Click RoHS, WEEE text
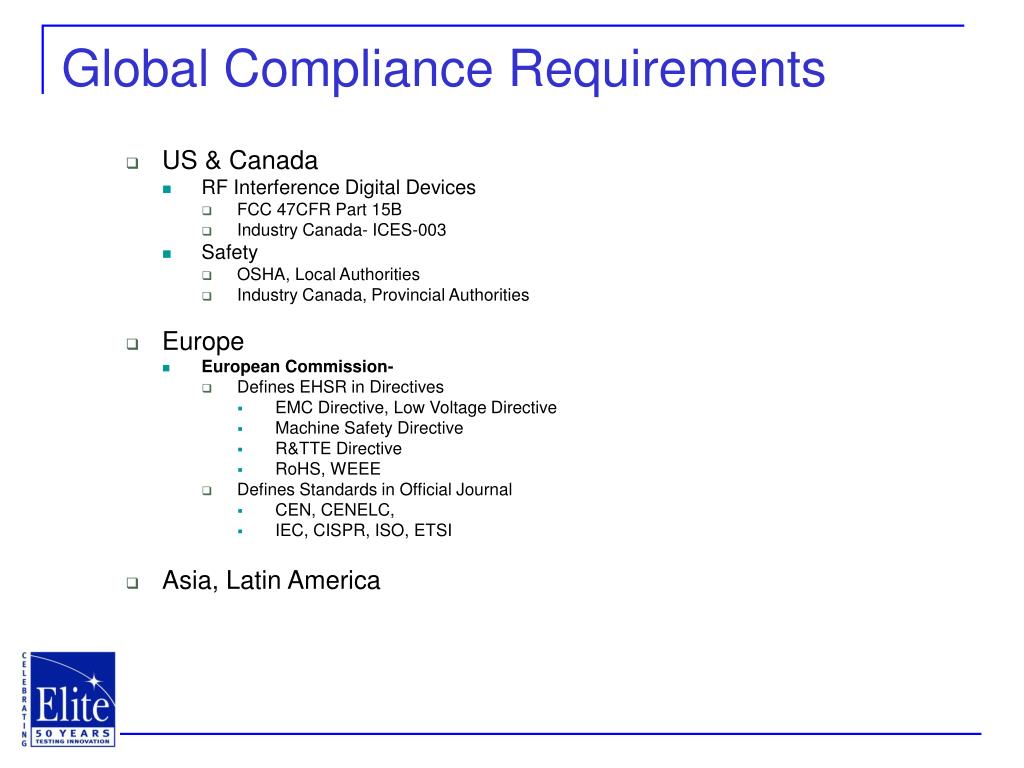1024x768 pixels. coord(328,469)
